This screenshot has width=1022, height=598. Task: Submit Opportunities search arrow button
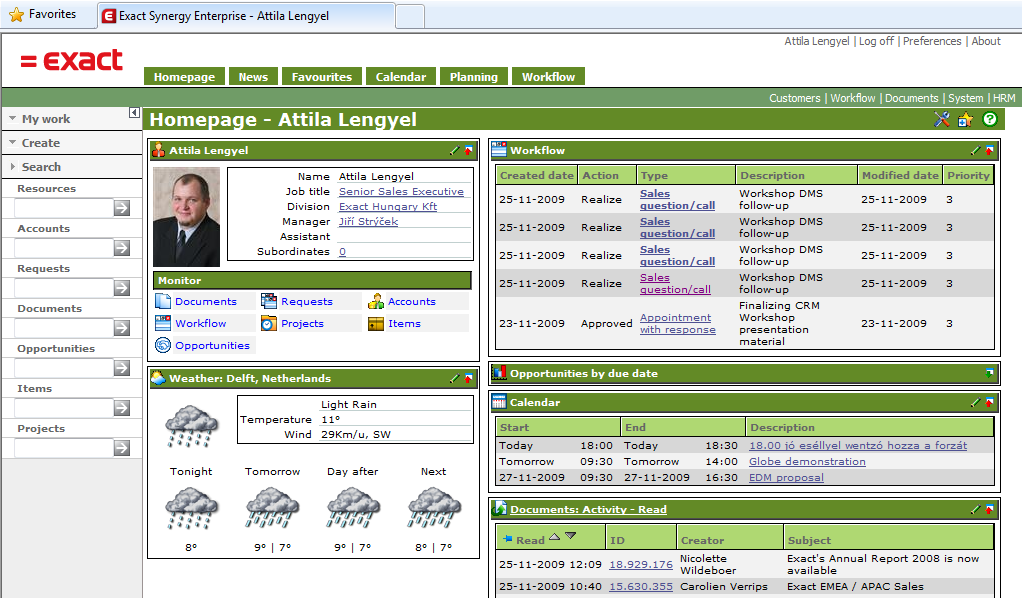point(122,368)
